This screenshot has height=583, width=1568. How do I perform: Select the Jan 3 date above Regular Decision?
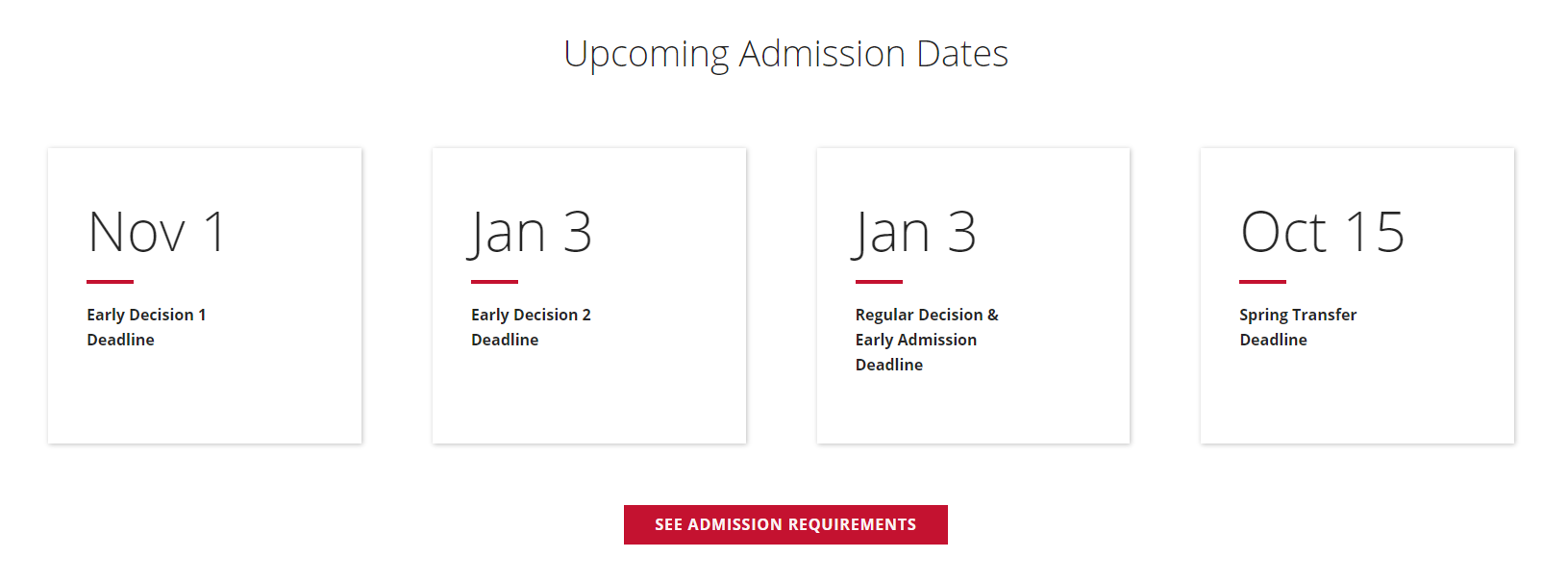[x=915, y=233]
